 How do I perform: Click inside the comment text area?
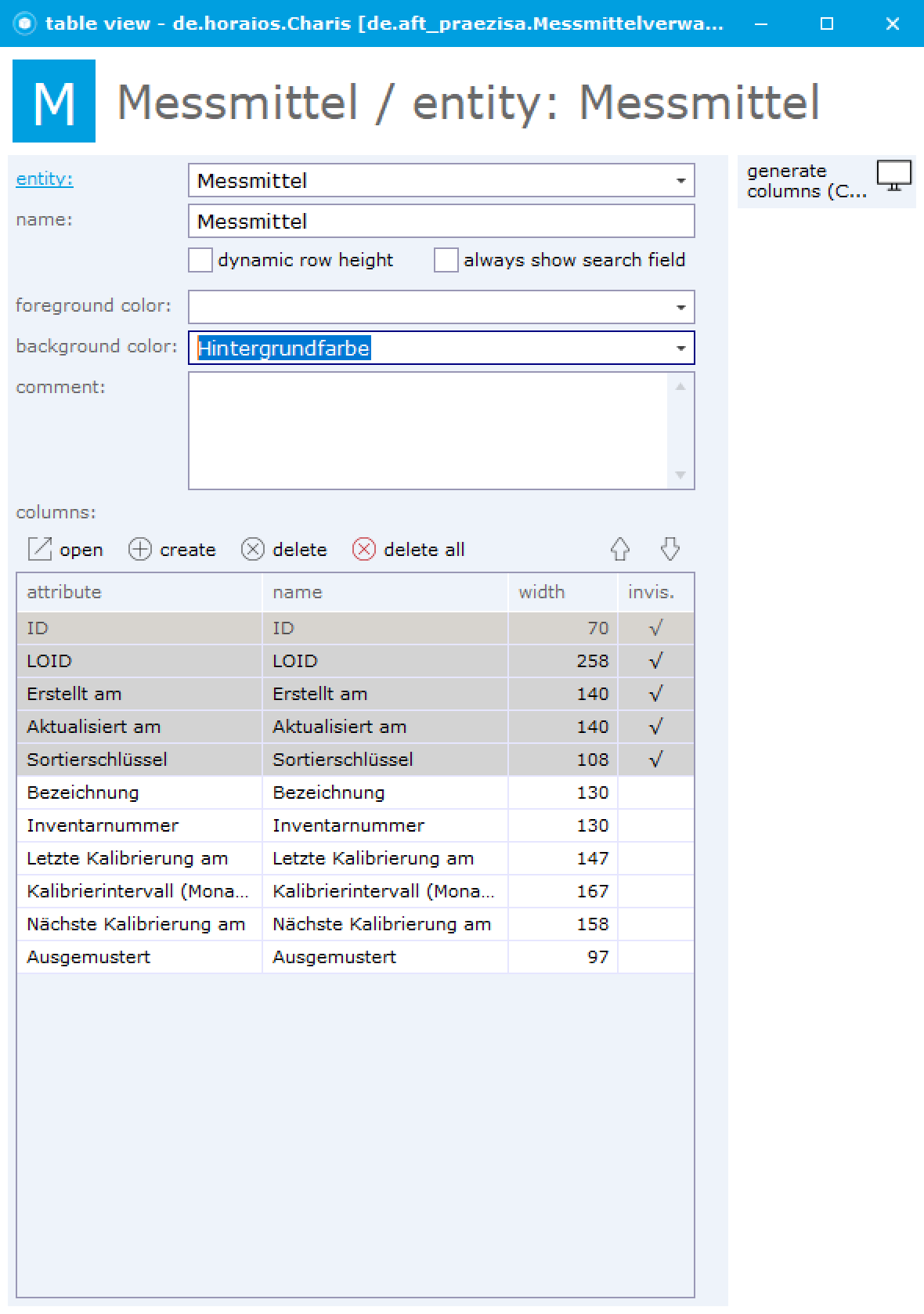tap(429, 431)
